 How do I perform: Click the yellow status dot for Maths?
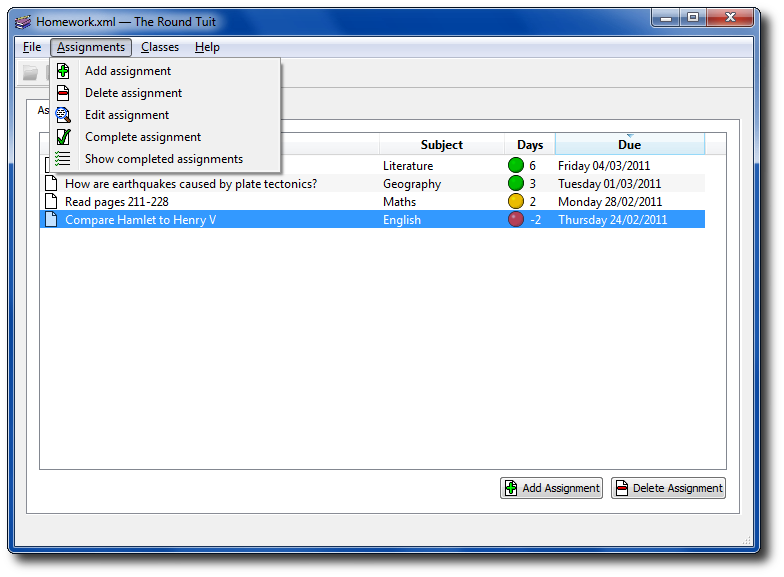(516, 202)
